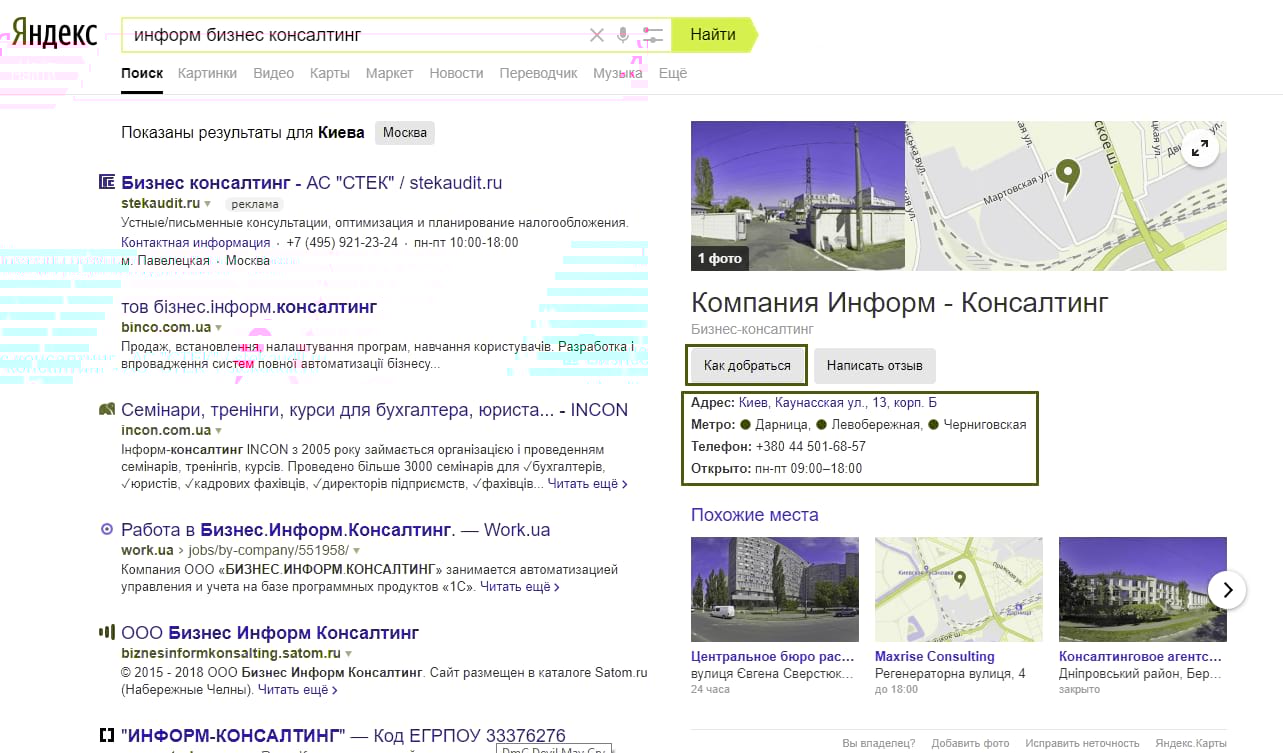Open the Переводчик tab
1283x753 pixels.
tap(538, 73)
